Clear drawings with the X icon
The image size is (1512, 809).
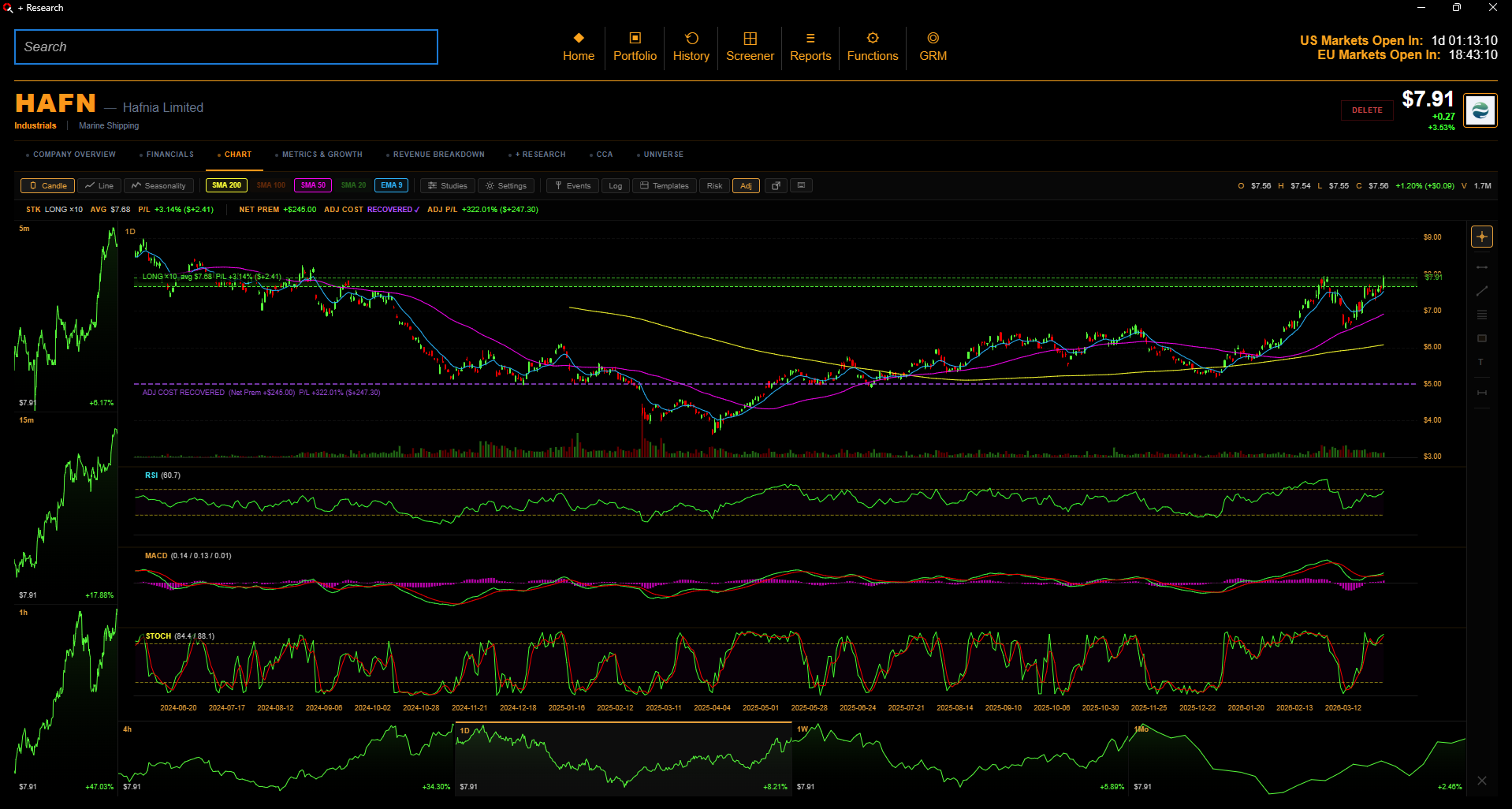click(1482, 781)
